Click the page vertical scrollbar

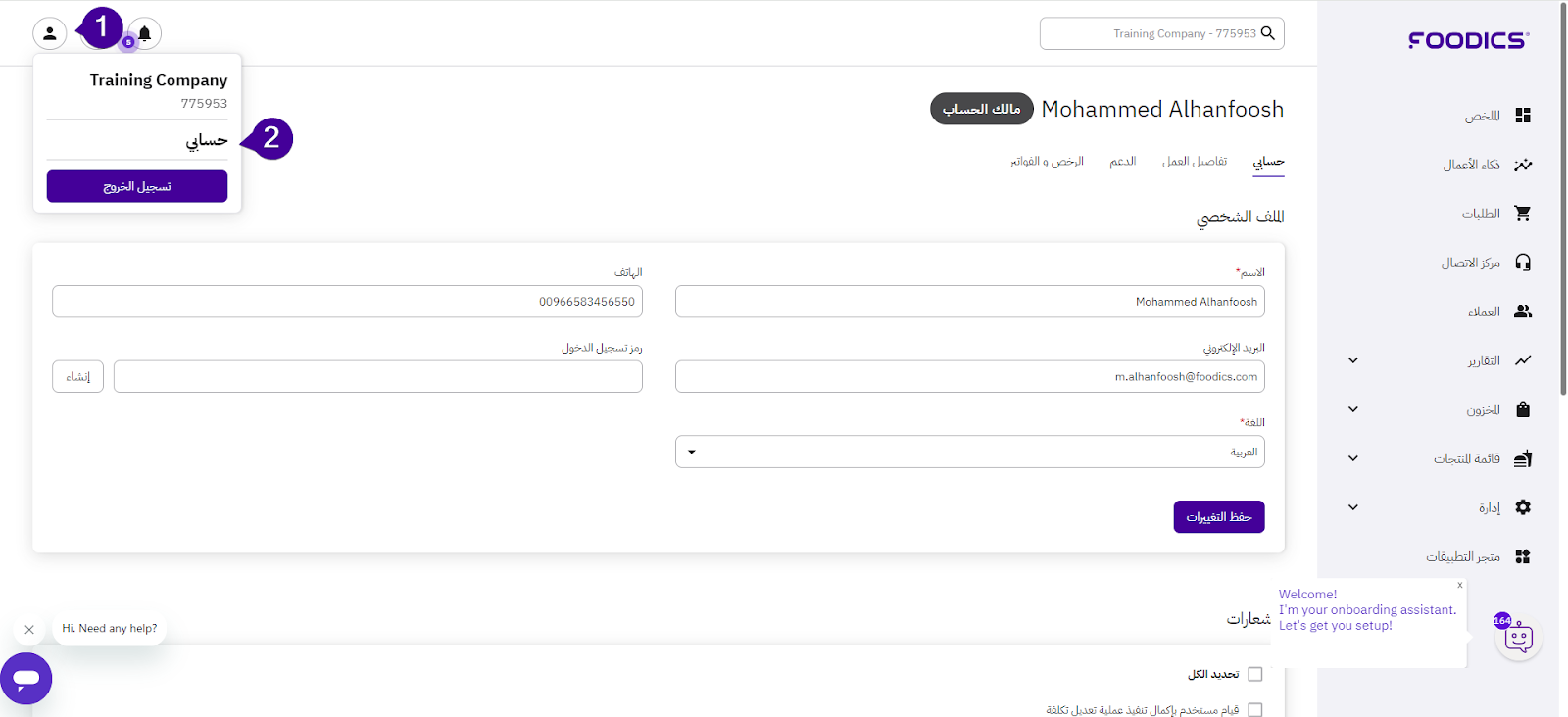click(x=1562, y=196)
